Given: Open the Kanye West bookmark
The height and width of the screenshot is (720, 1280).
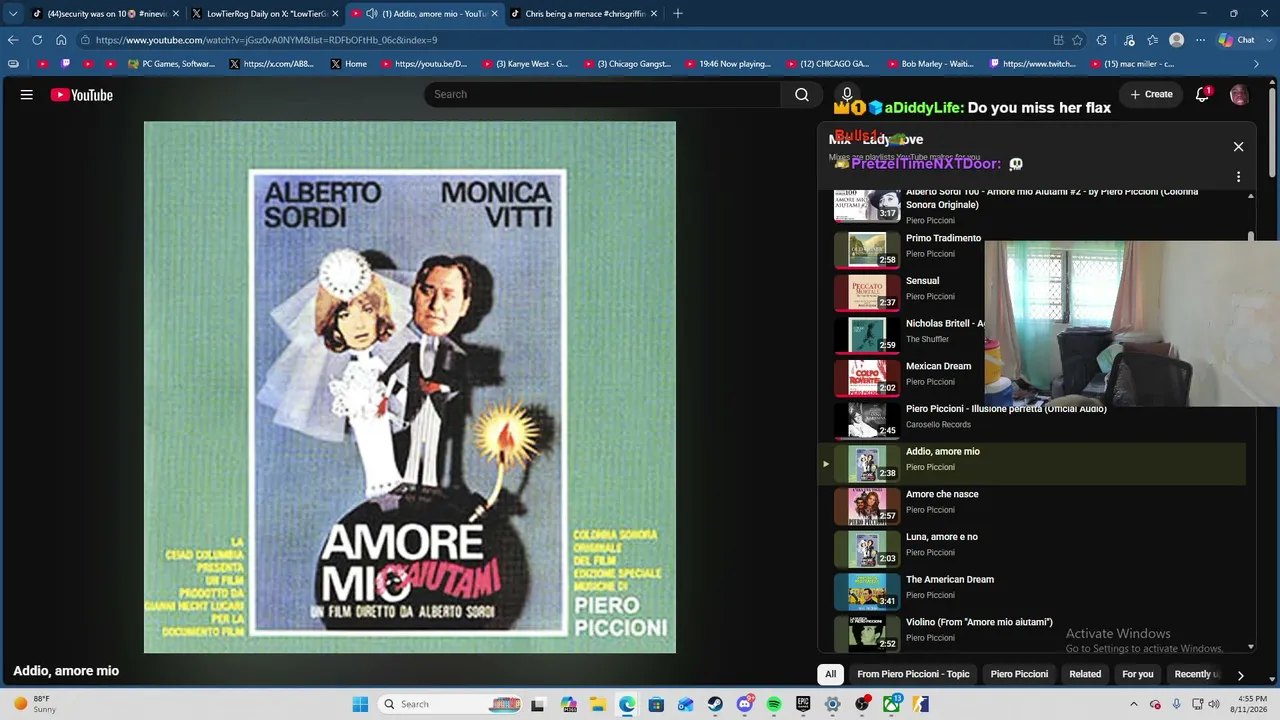Looking at the screenshot, I should (525, 64).
